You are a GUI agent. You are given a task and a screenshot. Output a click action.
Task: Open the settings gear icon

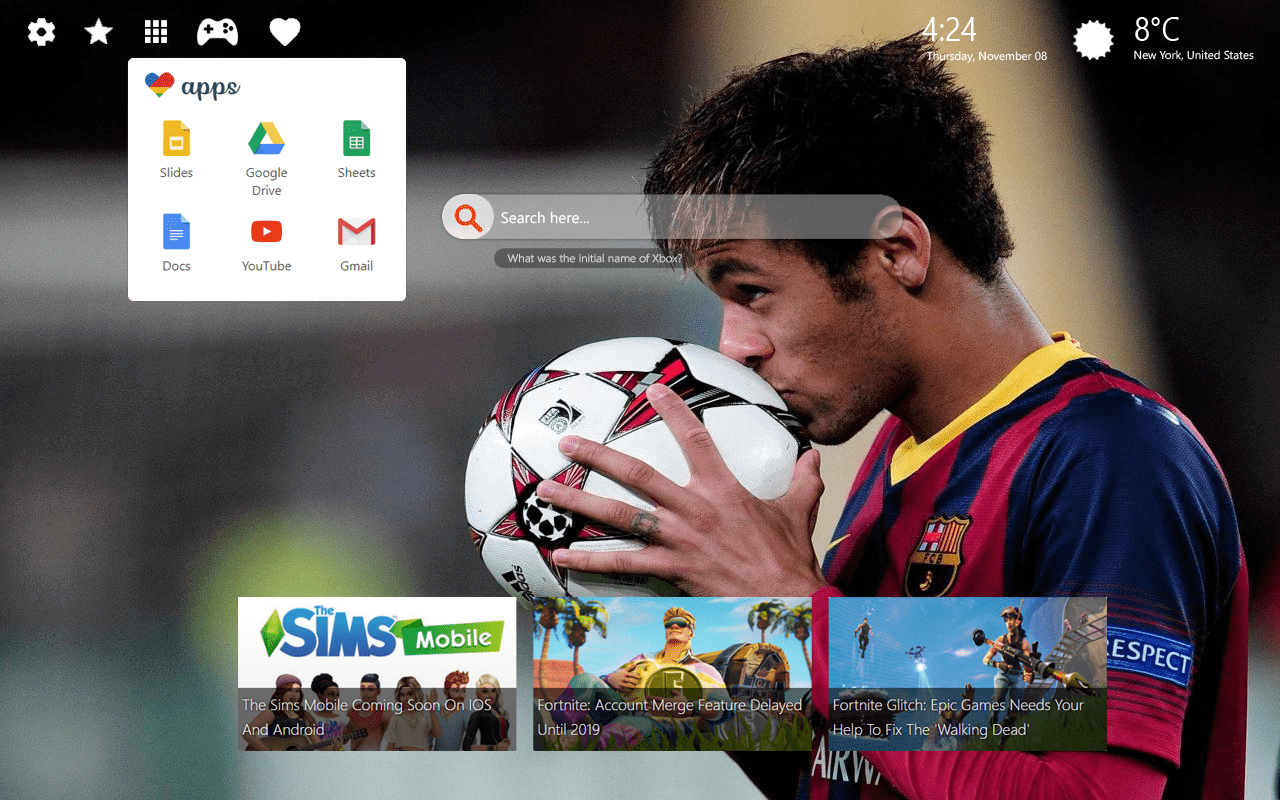click(41, 32)
